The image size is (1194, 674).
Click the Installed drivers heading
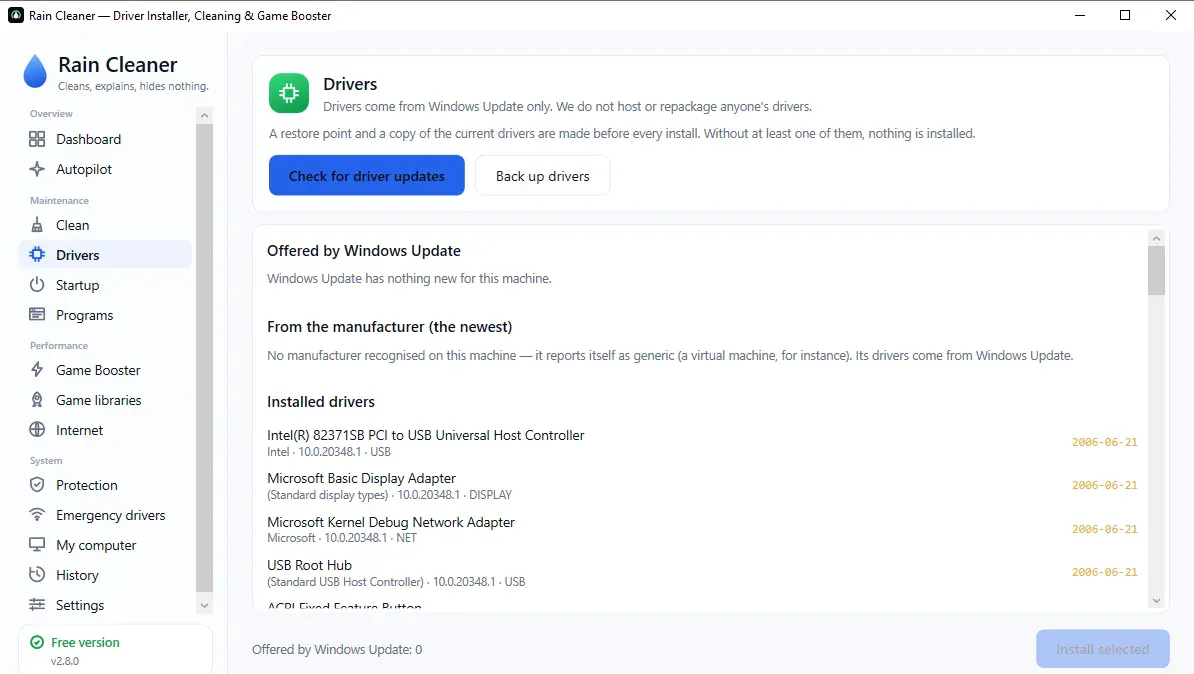pyautogui.click(x=321, y=401)
